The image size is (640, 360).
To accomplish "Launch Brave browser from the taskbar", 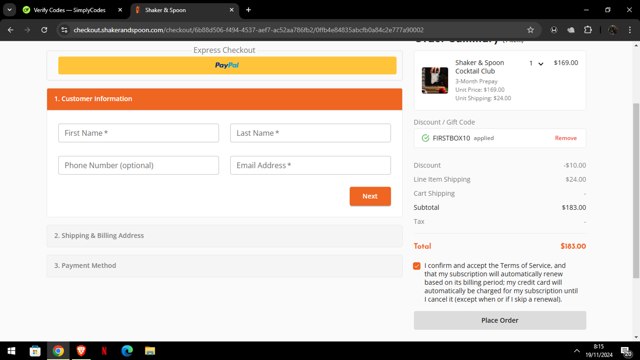I will point(81,351).
